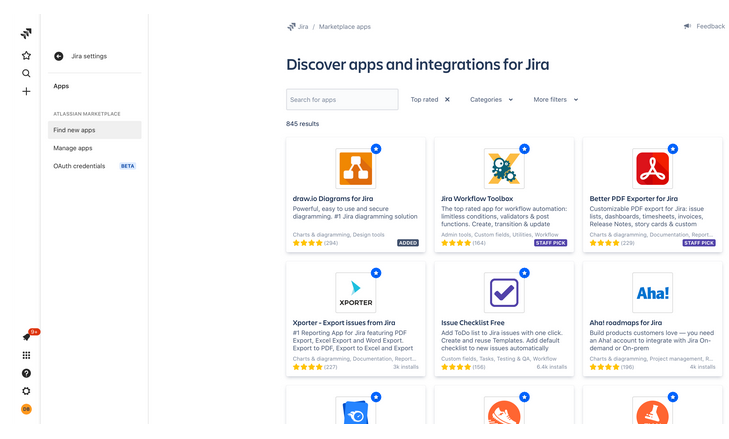
Task: Open Xporter - Export issues title
Action: (x=344, y=323)
